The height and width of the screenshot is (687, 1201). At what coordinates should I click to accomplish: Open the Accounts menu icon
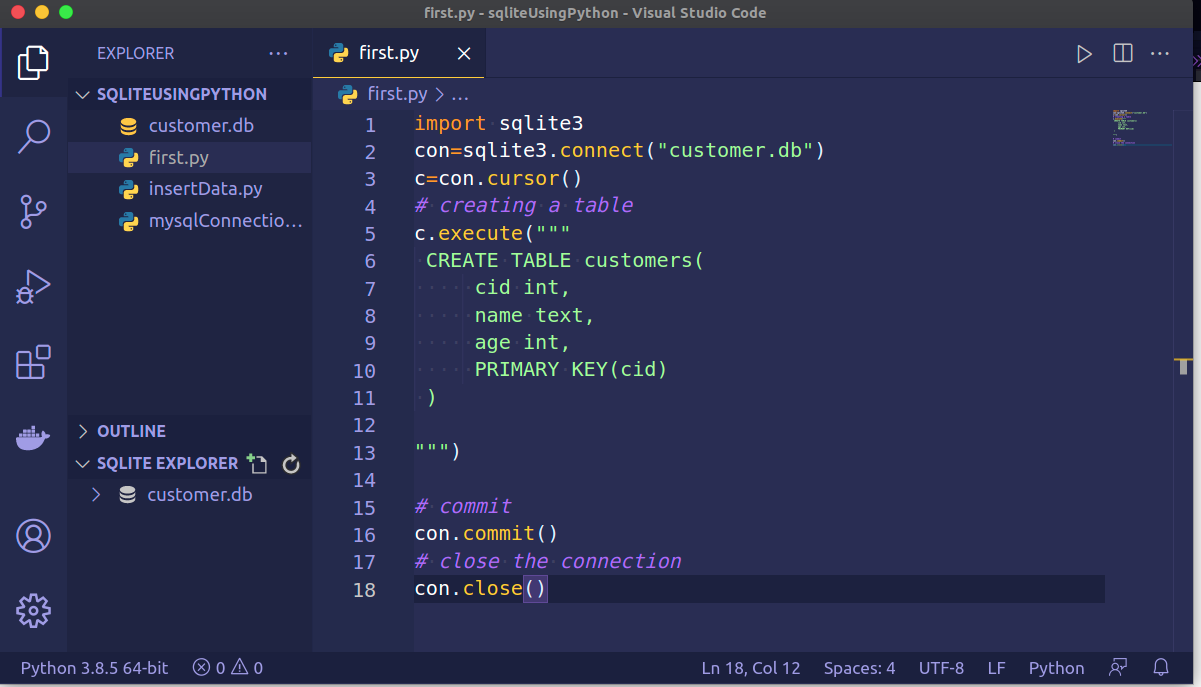(33, 536)
